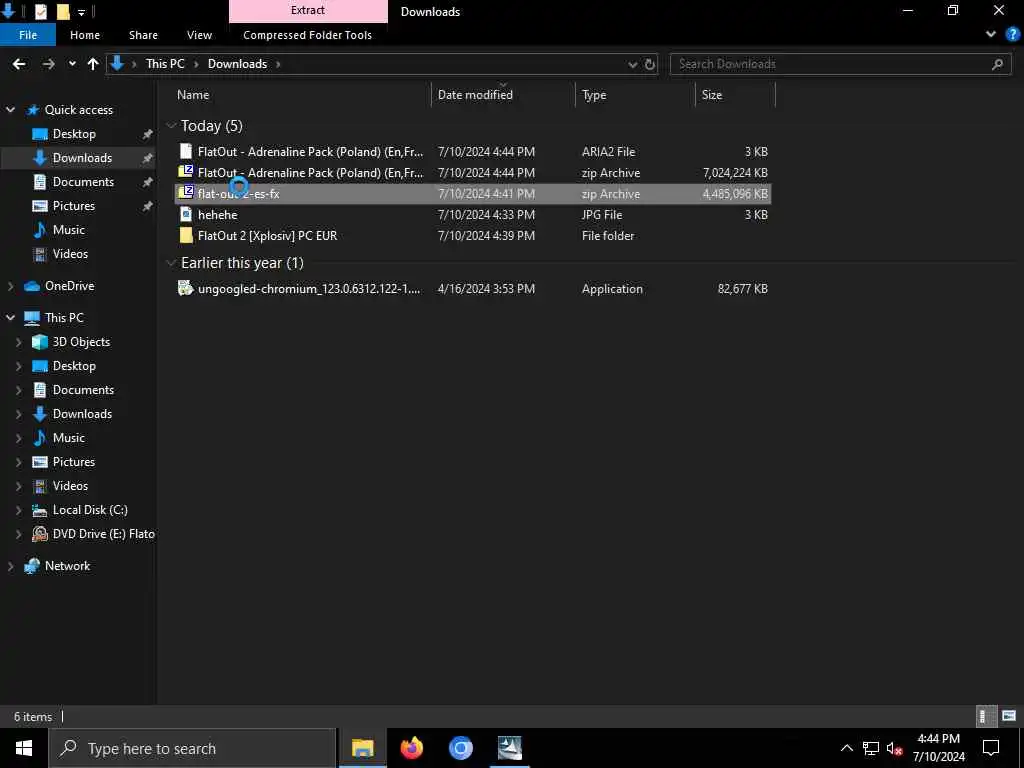Click the Extract contextual tab header
The height and width of the screenshot is (768, 1024).
click(x=308, y=10)
